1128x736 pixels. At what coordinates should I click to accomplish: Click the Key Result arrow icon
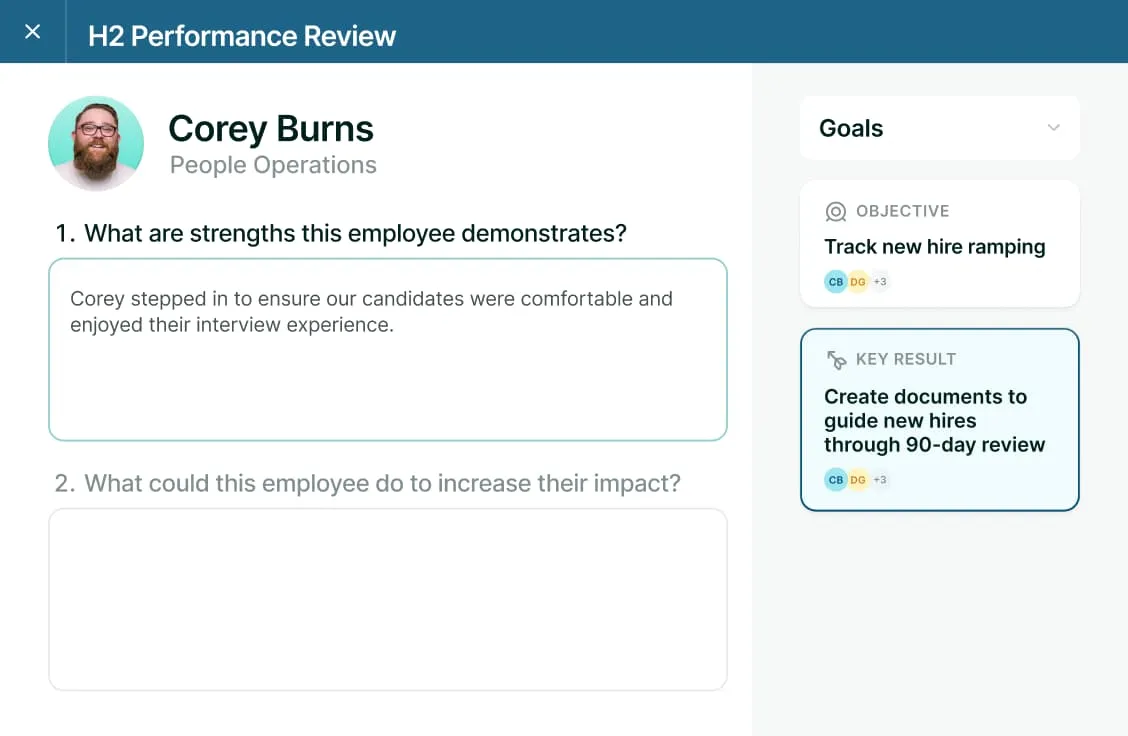[836, 360]
